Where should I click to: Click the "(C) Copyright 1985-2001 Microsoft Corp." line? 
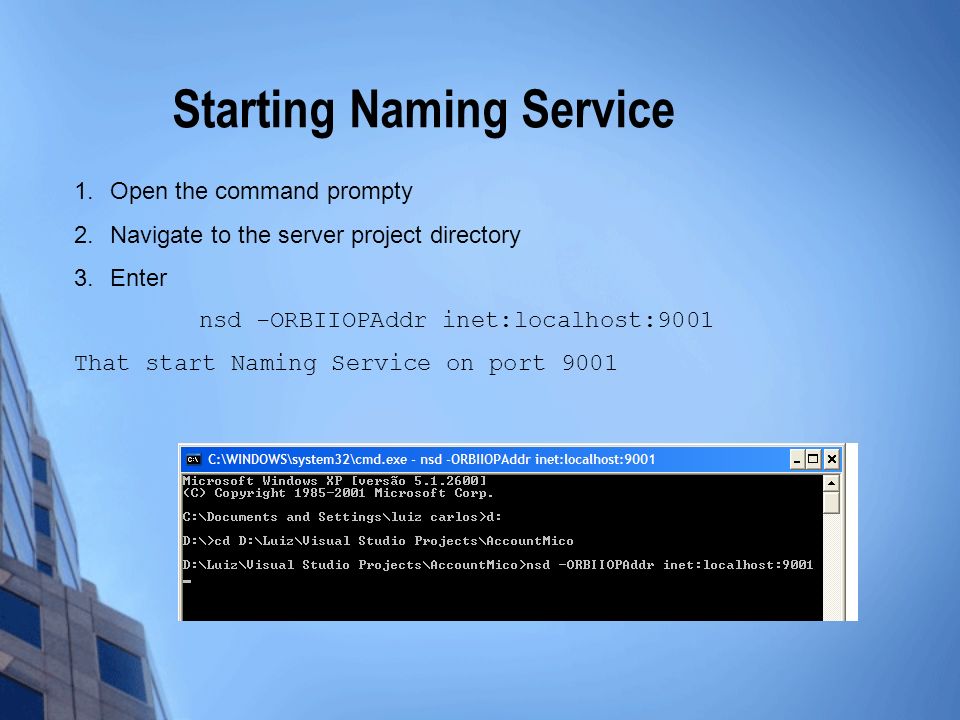pos(338,493)
